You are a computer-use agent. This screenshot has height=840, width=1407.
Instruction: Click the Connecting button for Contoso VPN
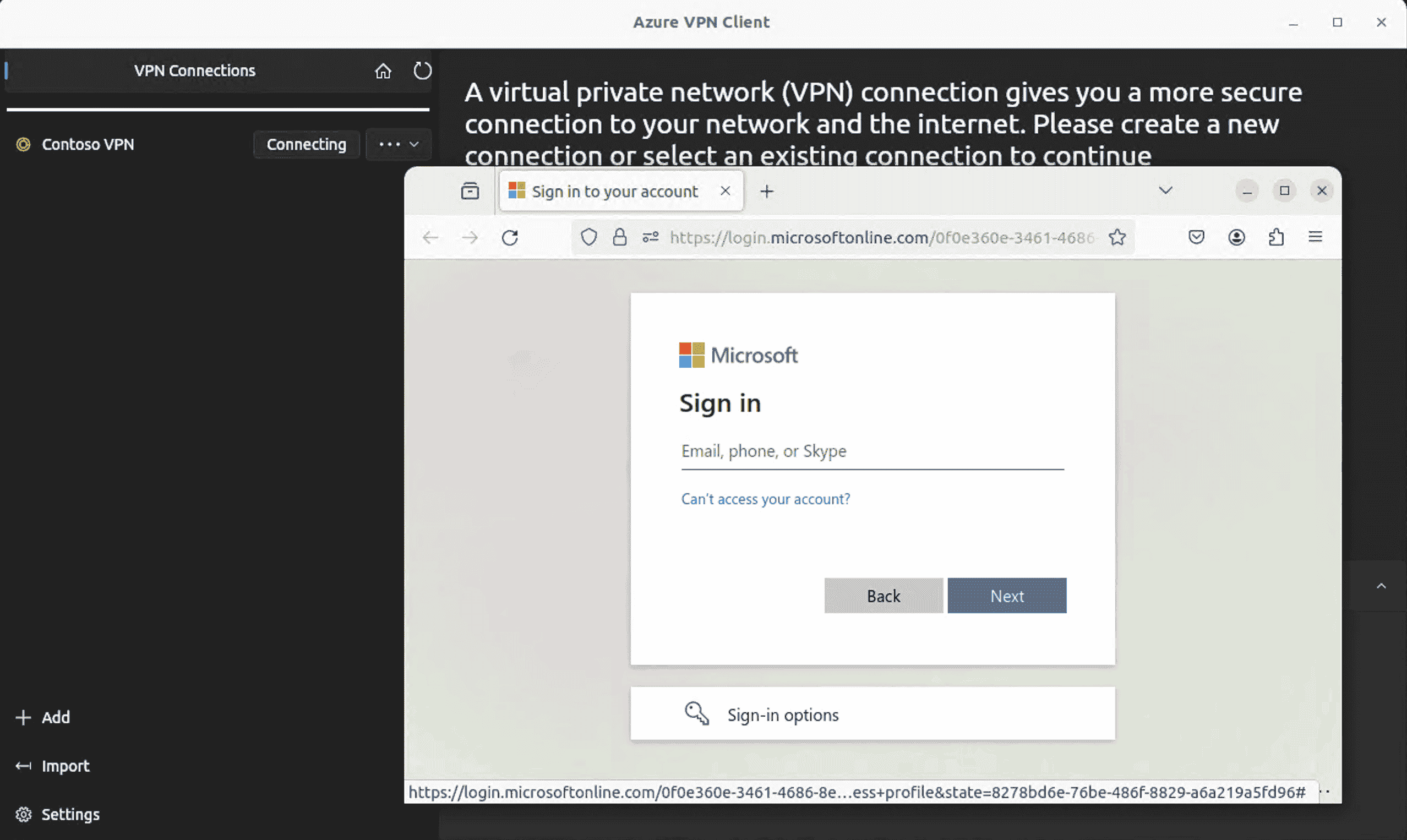click(x=306, y=144)
